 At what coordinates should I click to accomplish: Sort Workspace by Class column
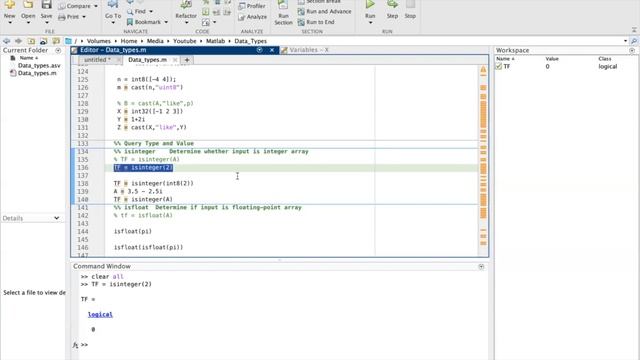coord(605,59)
